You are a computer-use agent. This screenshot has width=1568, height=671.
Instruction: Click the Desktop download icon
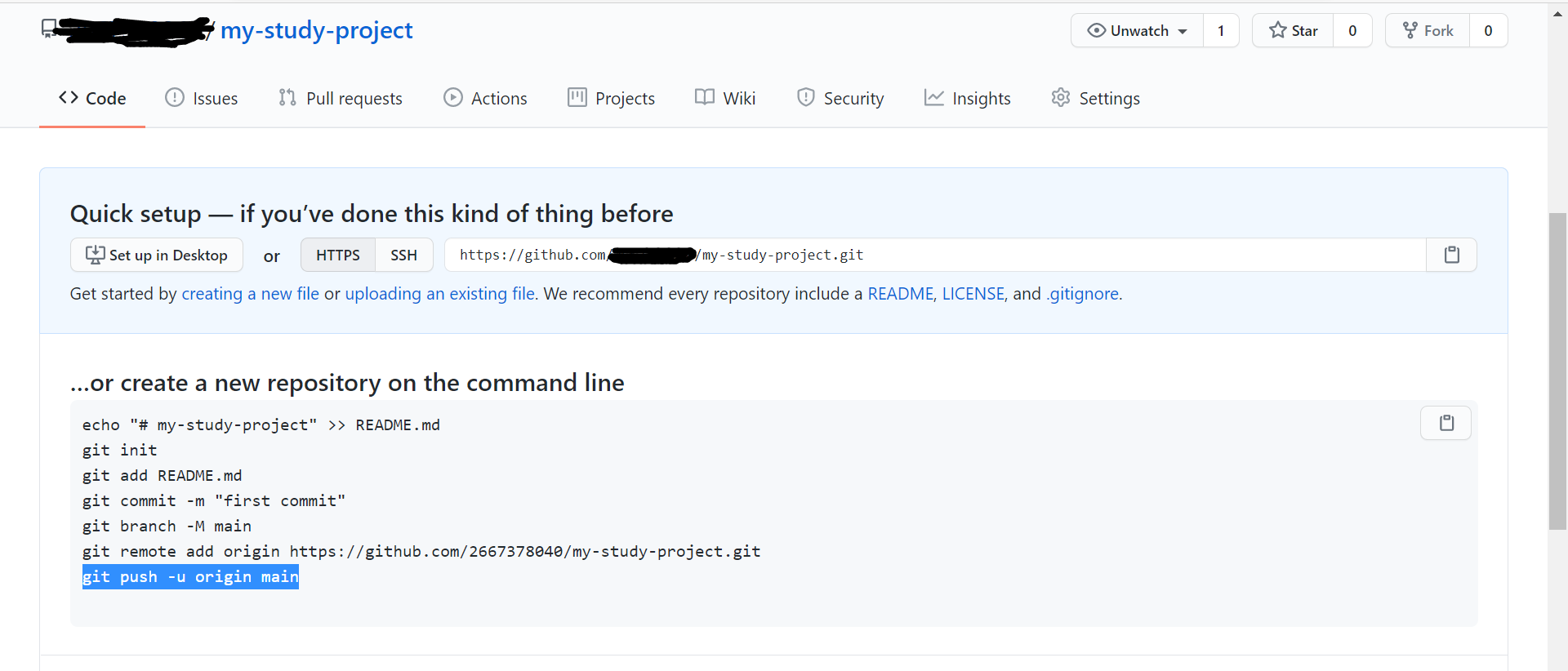click(96, 255)
